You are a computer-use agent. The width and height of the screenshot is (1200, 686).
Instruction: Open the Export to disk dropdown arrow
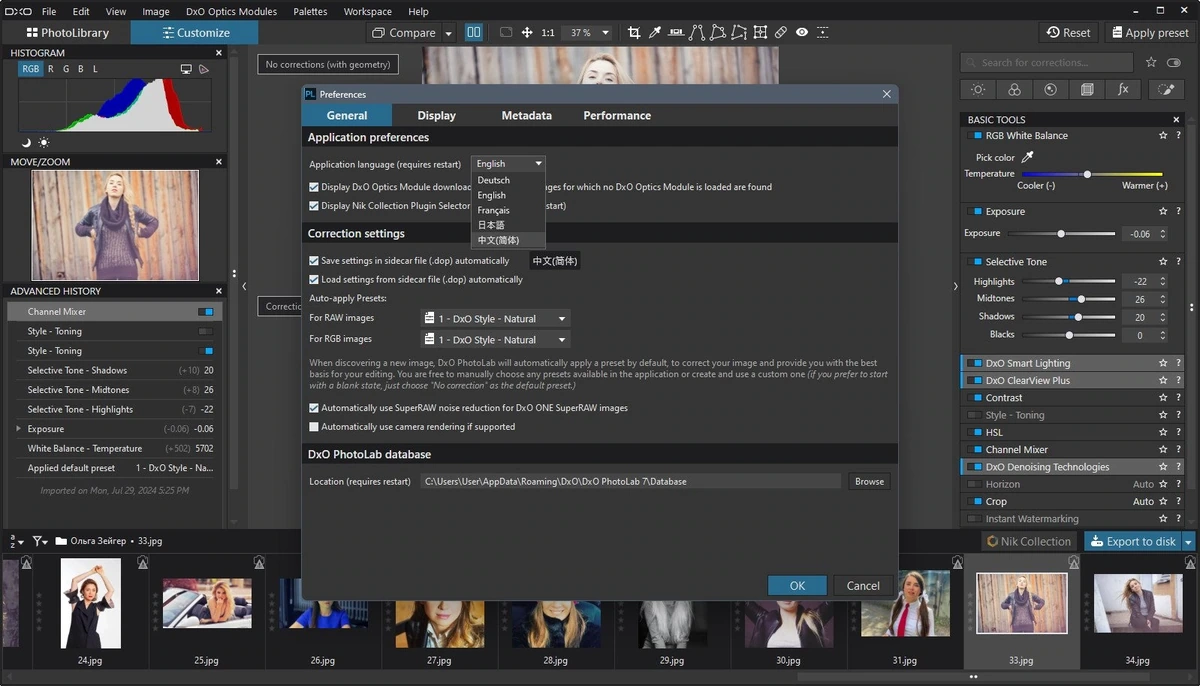pyautogui.click(x=1189, y=541)
